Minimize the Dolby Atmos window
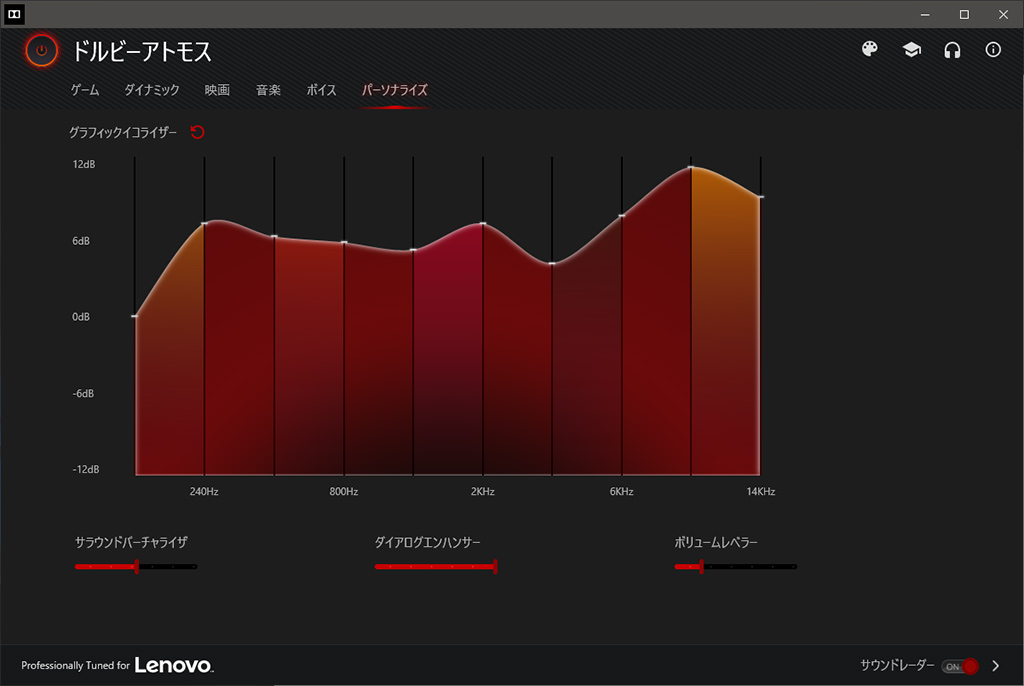The height and width of the screenshot is (686, 1024). point(925,14)
